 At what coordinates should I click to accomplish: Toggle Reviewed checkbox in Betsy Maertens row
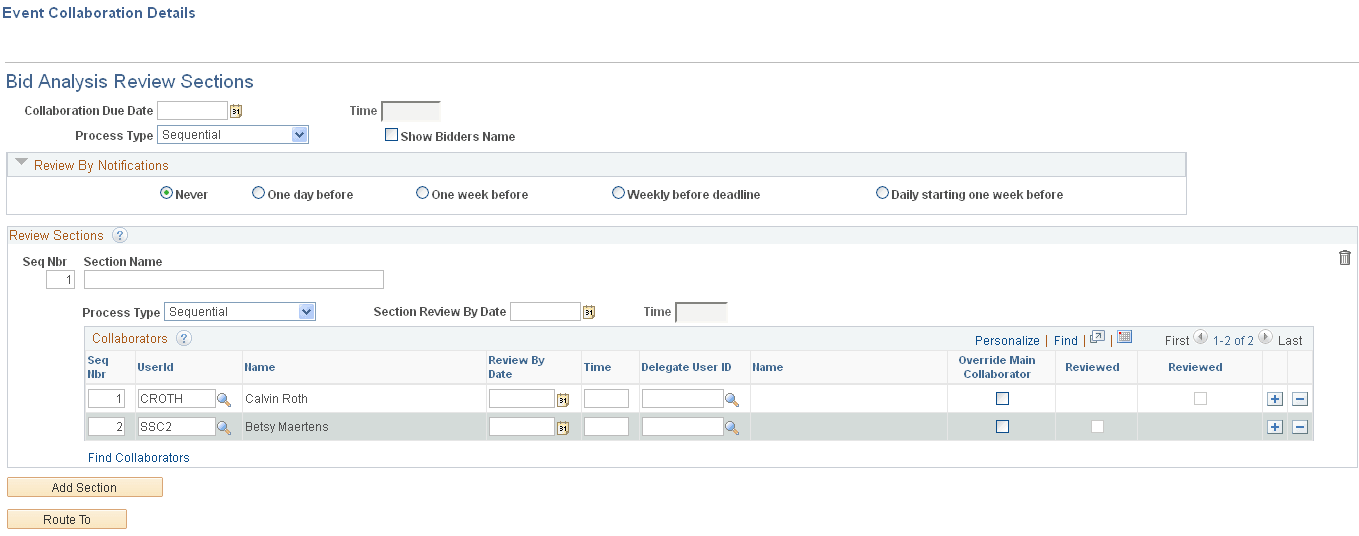[x=1097, y=426]
